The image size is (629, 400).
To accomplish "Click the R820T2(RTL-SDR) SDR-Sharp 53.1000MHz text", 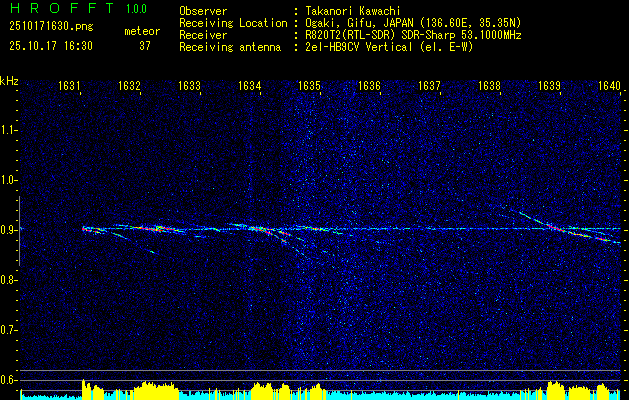I will 414,35.
